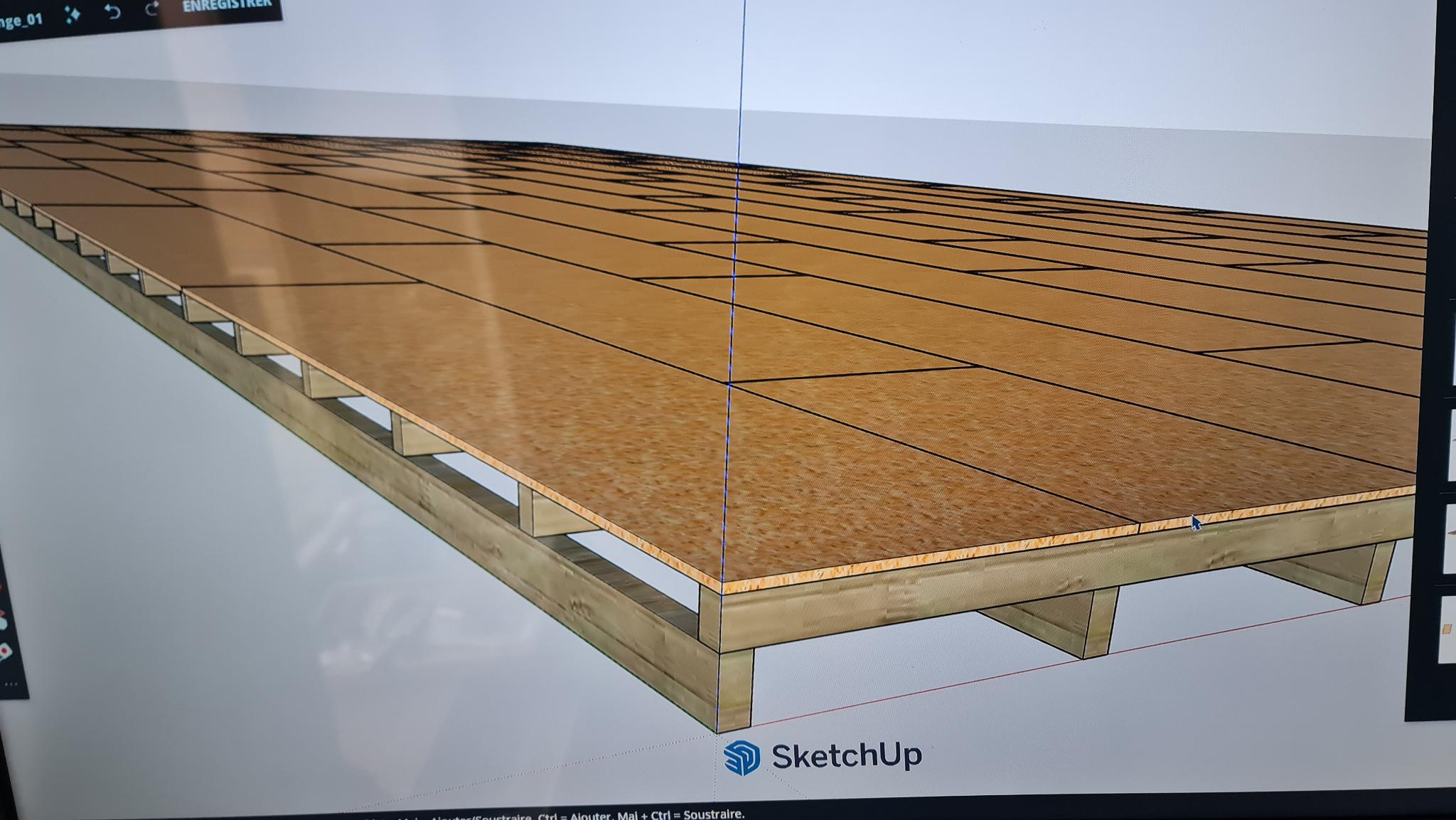Select the left toolbar icon with red dot
Screen dimensions: 1456x820
point(4,650)
